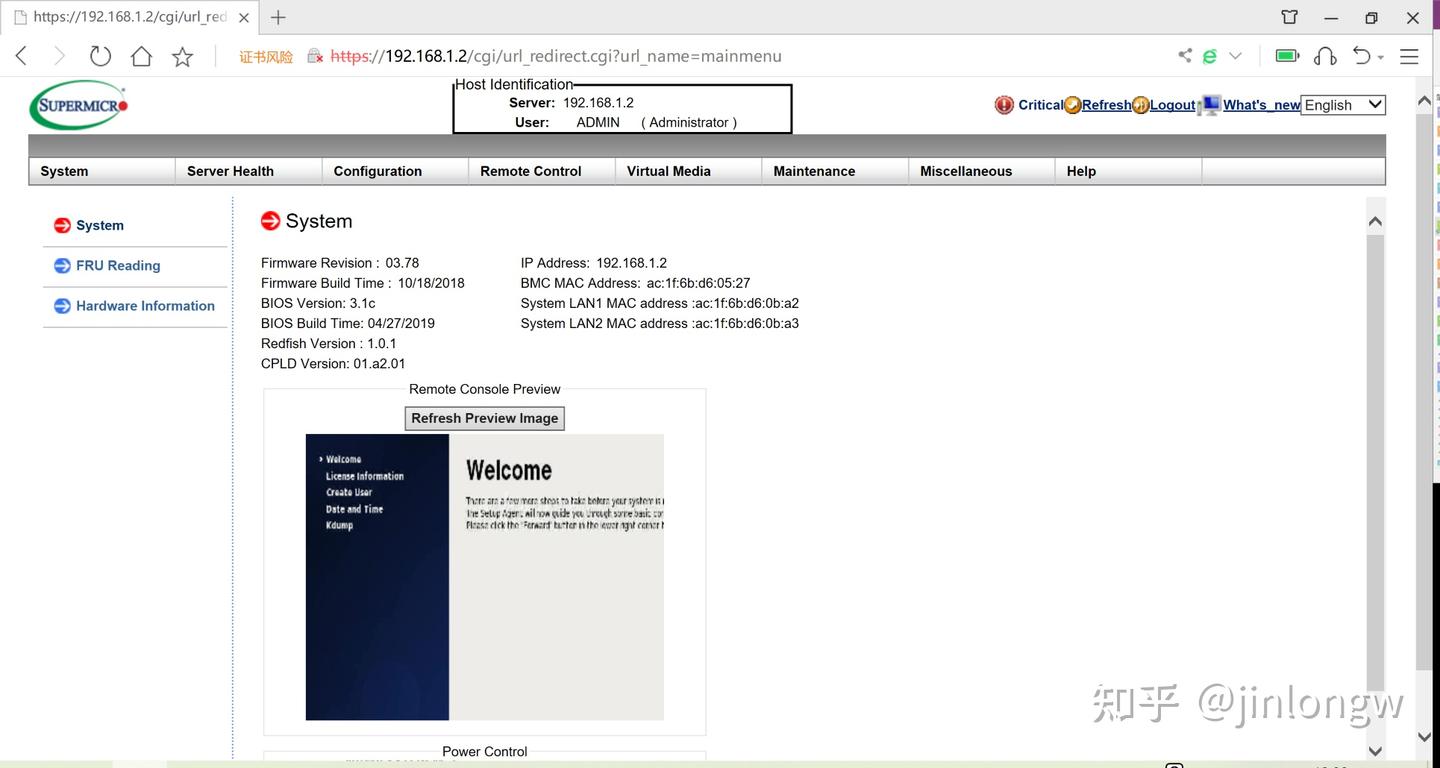Image resolution: width=1440 pixels, height=768 pixels.
Task: Click the outer page scrollbar up arrow
Action: 1425,101
